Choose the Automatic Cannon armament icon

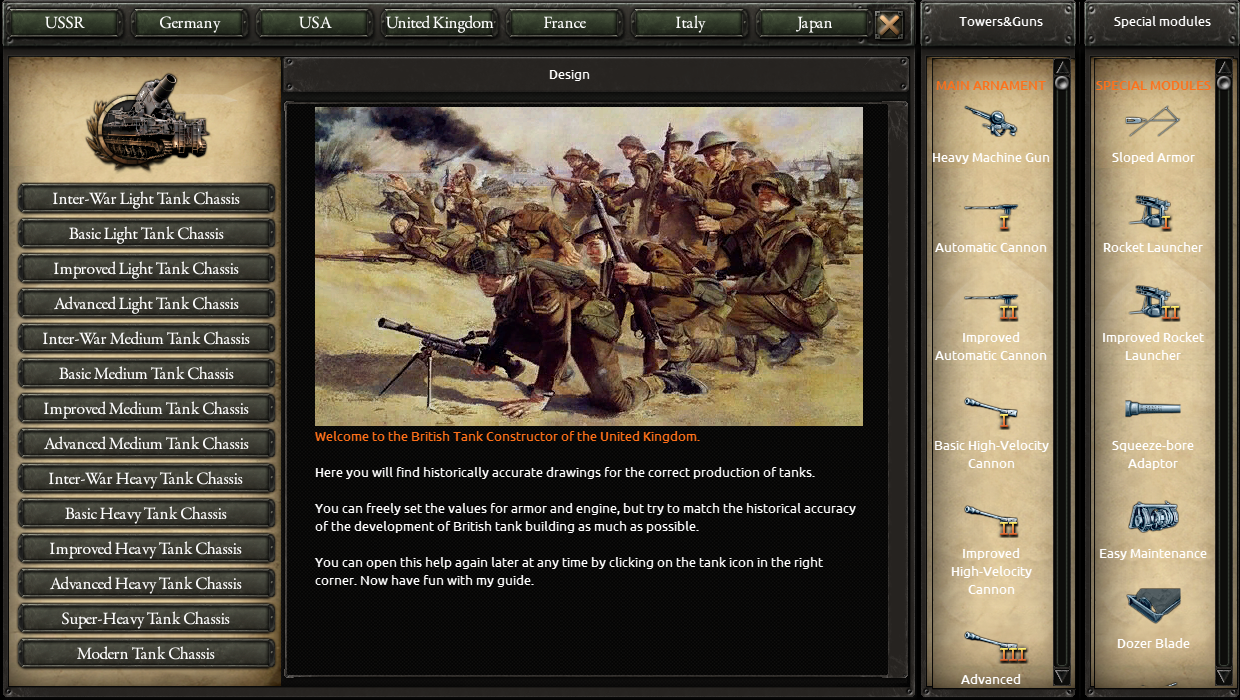990,213
